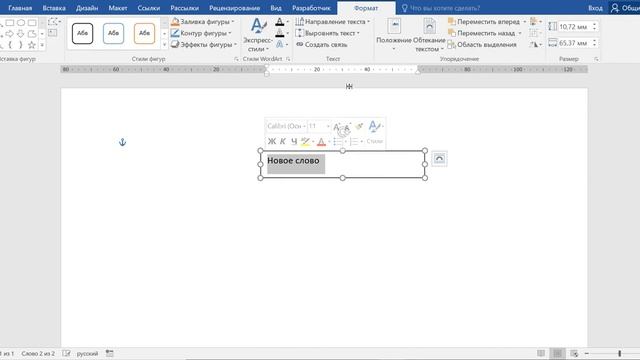The width and height of the screenshot is (640, 360).
Task: Open the Вставка tab
Action: [54, 8]
